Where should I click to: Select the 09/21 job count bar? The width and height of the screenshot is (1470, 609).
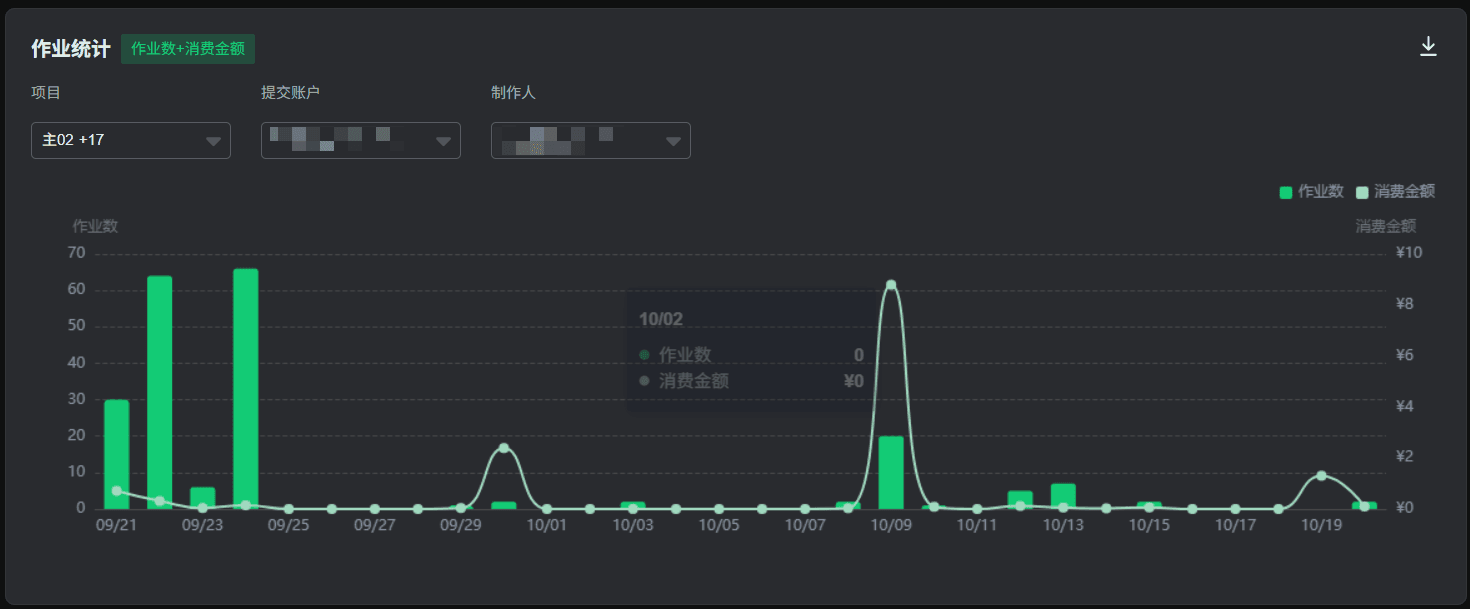(117, 455)
